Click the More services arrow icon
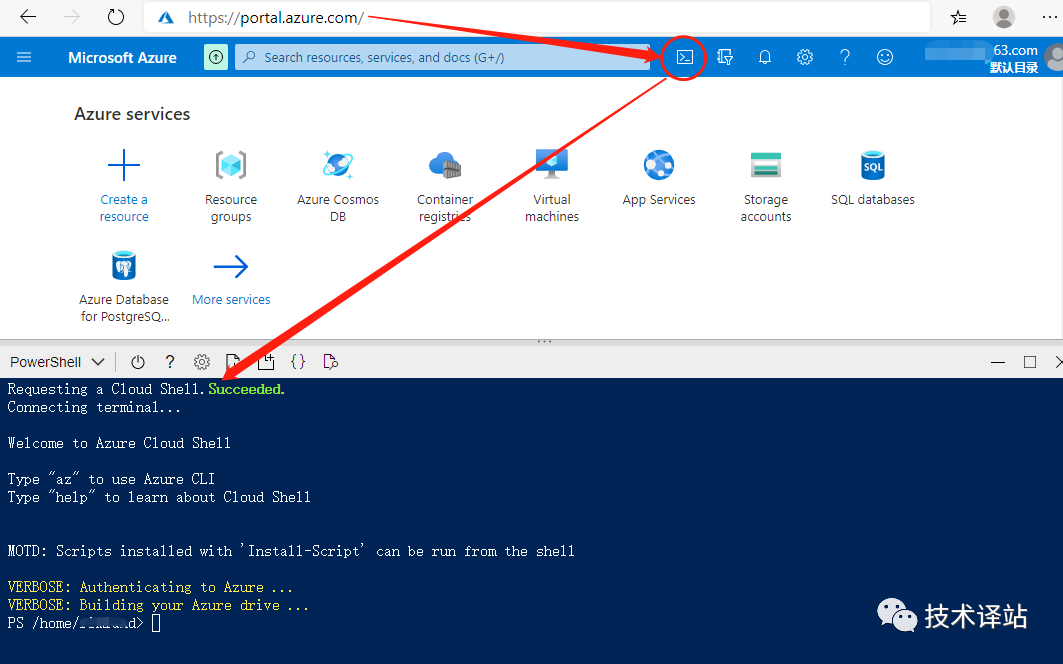Viewport: 1063px width, 664px height. pyautogui.click(x=231, y=267)
